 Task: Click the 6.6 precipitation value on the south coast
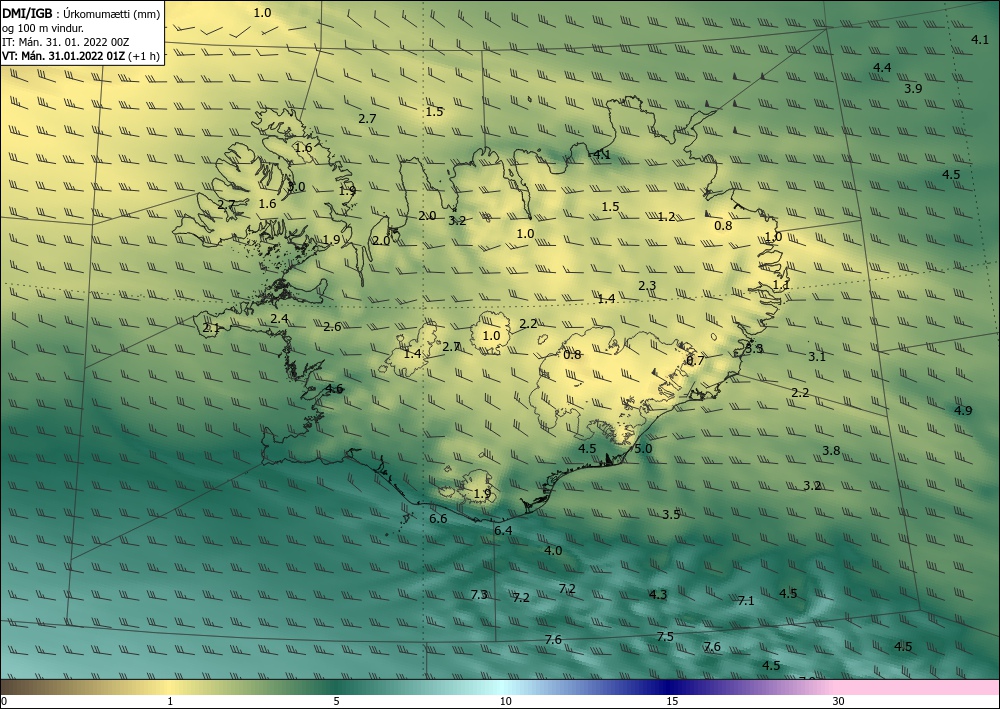[x=438, y=518]
